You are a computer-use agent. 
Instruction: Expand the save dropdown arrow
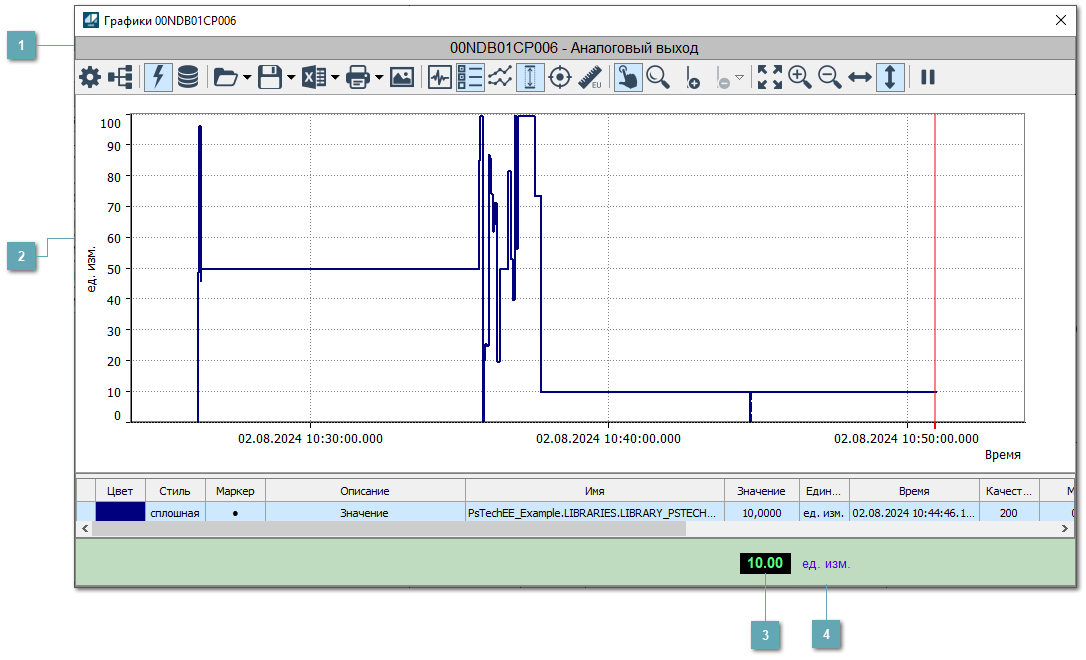tap(291, 78)
